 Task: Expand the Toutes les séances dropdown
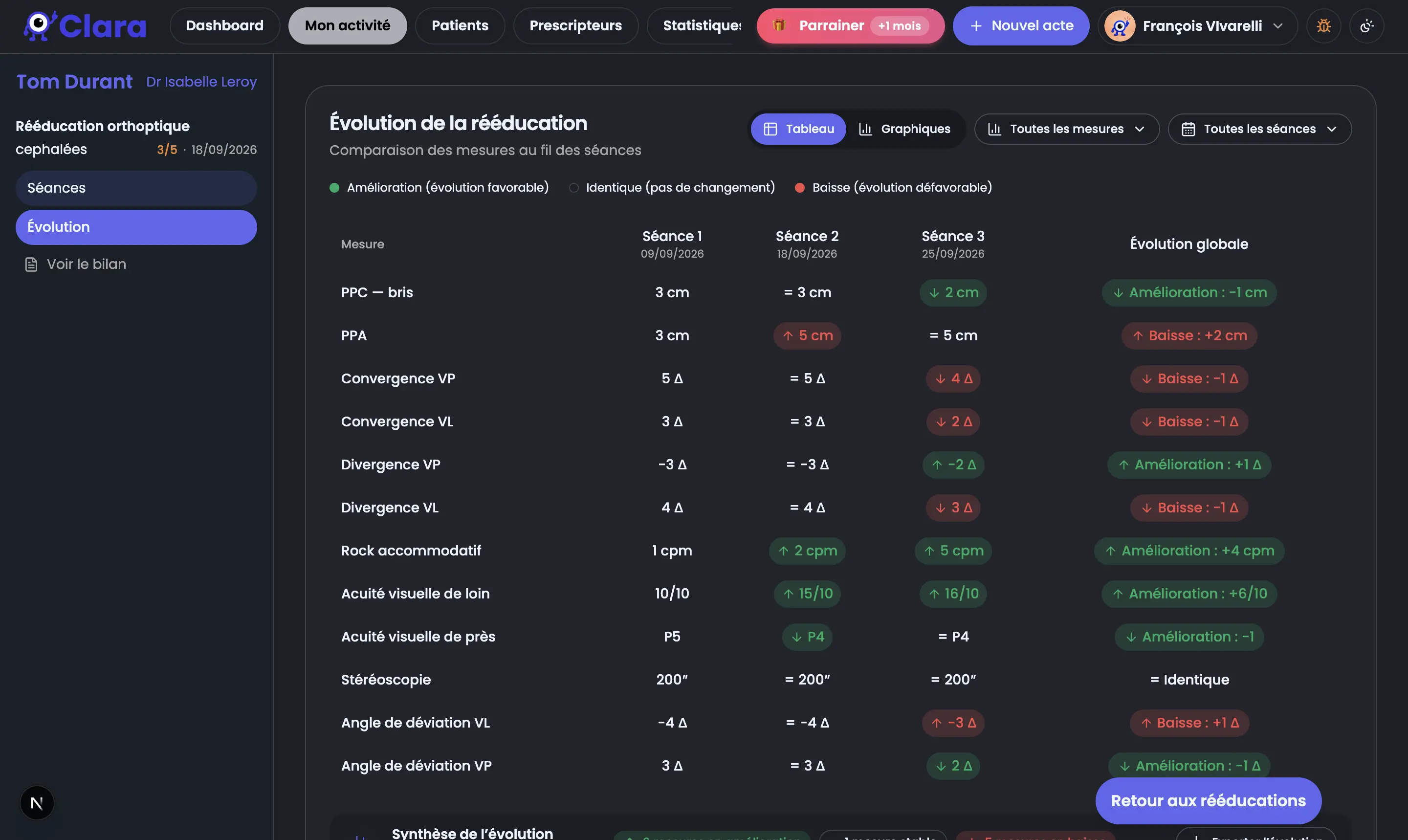coord(1260,129)
